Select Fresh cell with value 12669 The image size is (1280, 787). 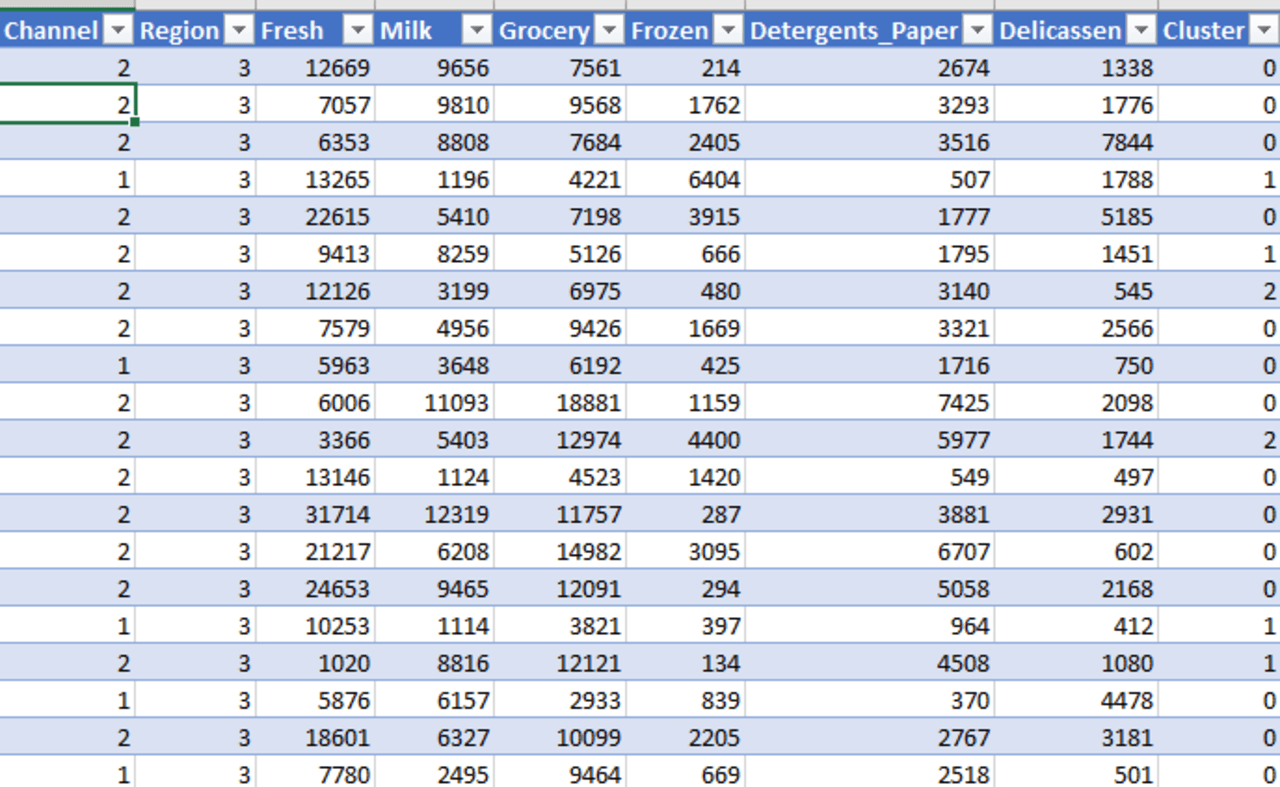coord(315,68)
